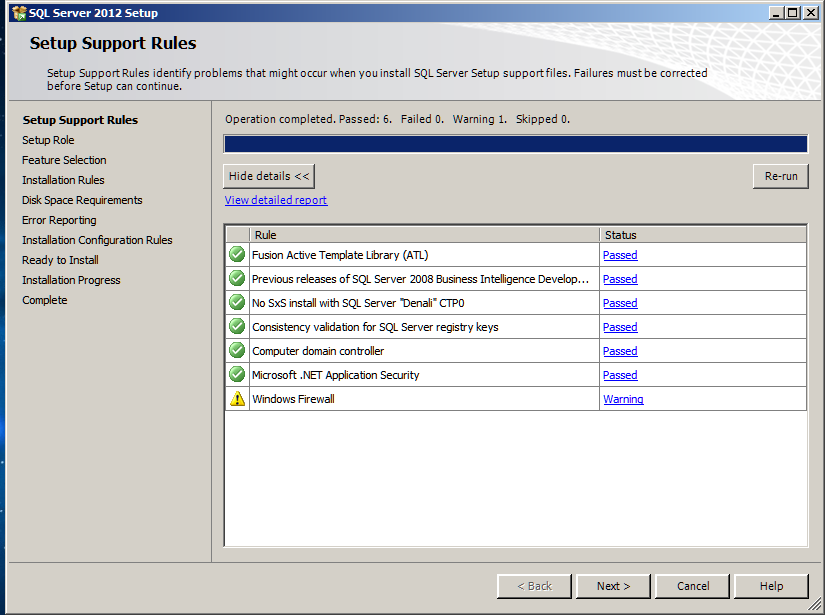Click the green check icon beside Fusion ATL rule
The width and height of the screenshot is (825, 615).
(237, 255)
